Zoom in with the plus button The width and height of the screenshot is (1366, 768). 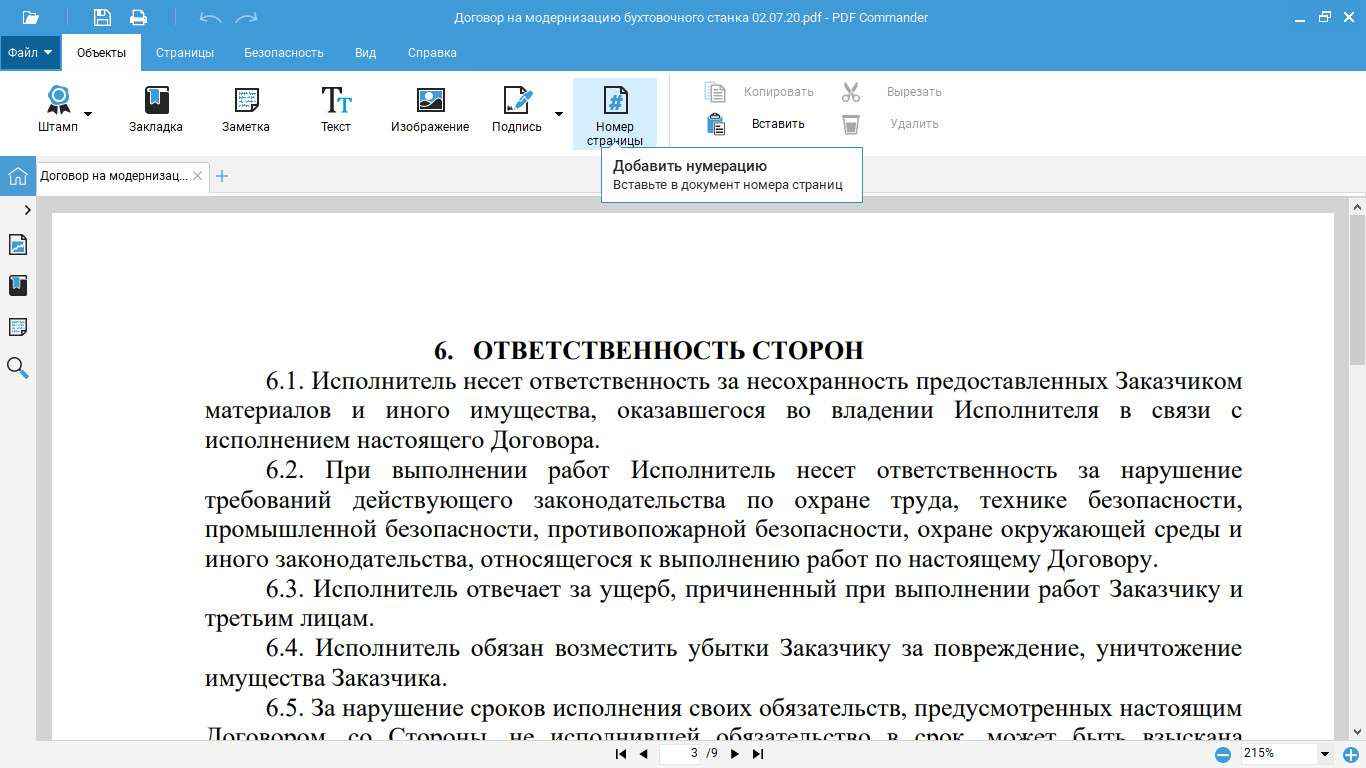coord(1351,755)
